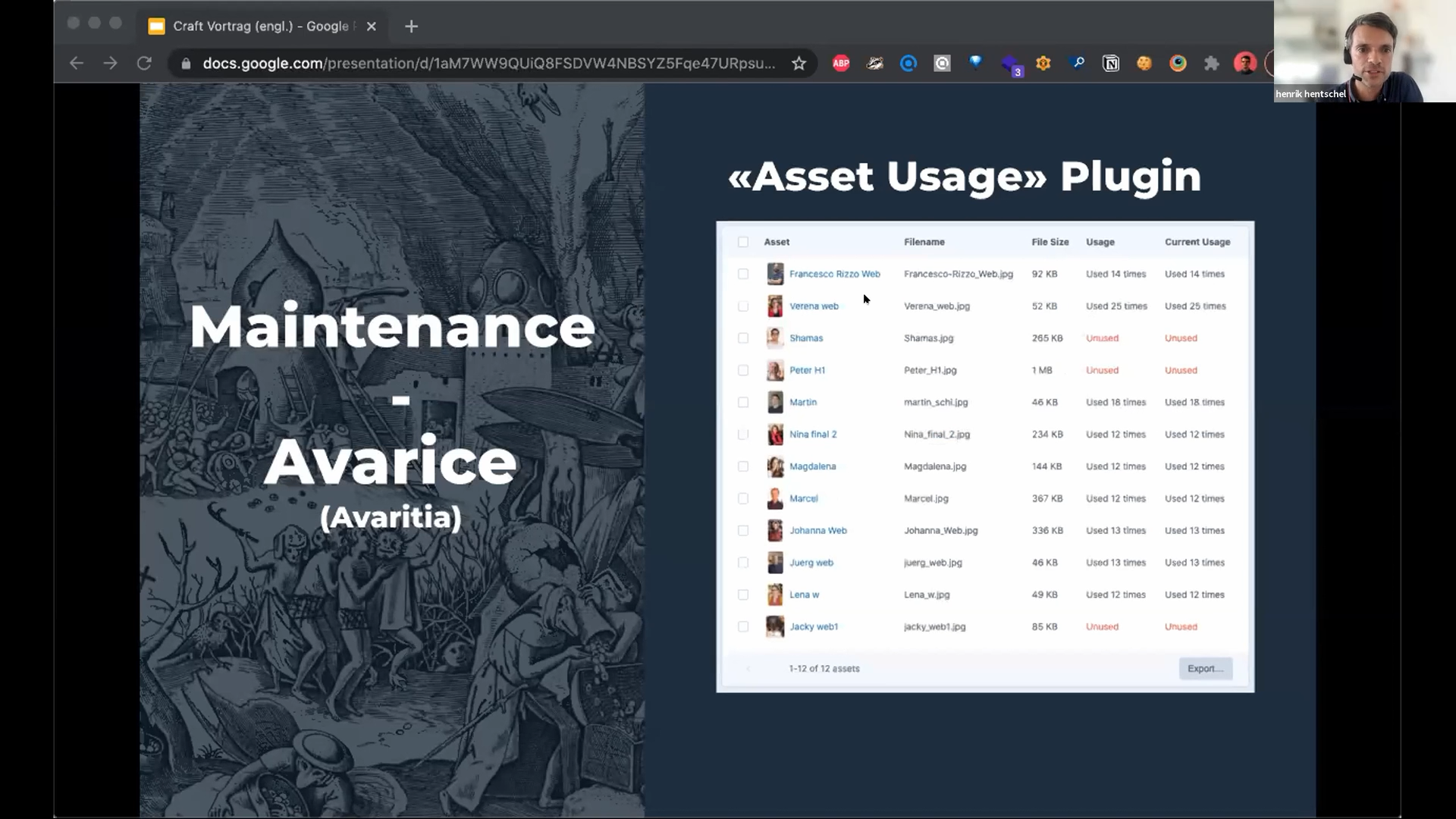
Task: Toggle the select-all checkbox in header
Action: (743, 242)
